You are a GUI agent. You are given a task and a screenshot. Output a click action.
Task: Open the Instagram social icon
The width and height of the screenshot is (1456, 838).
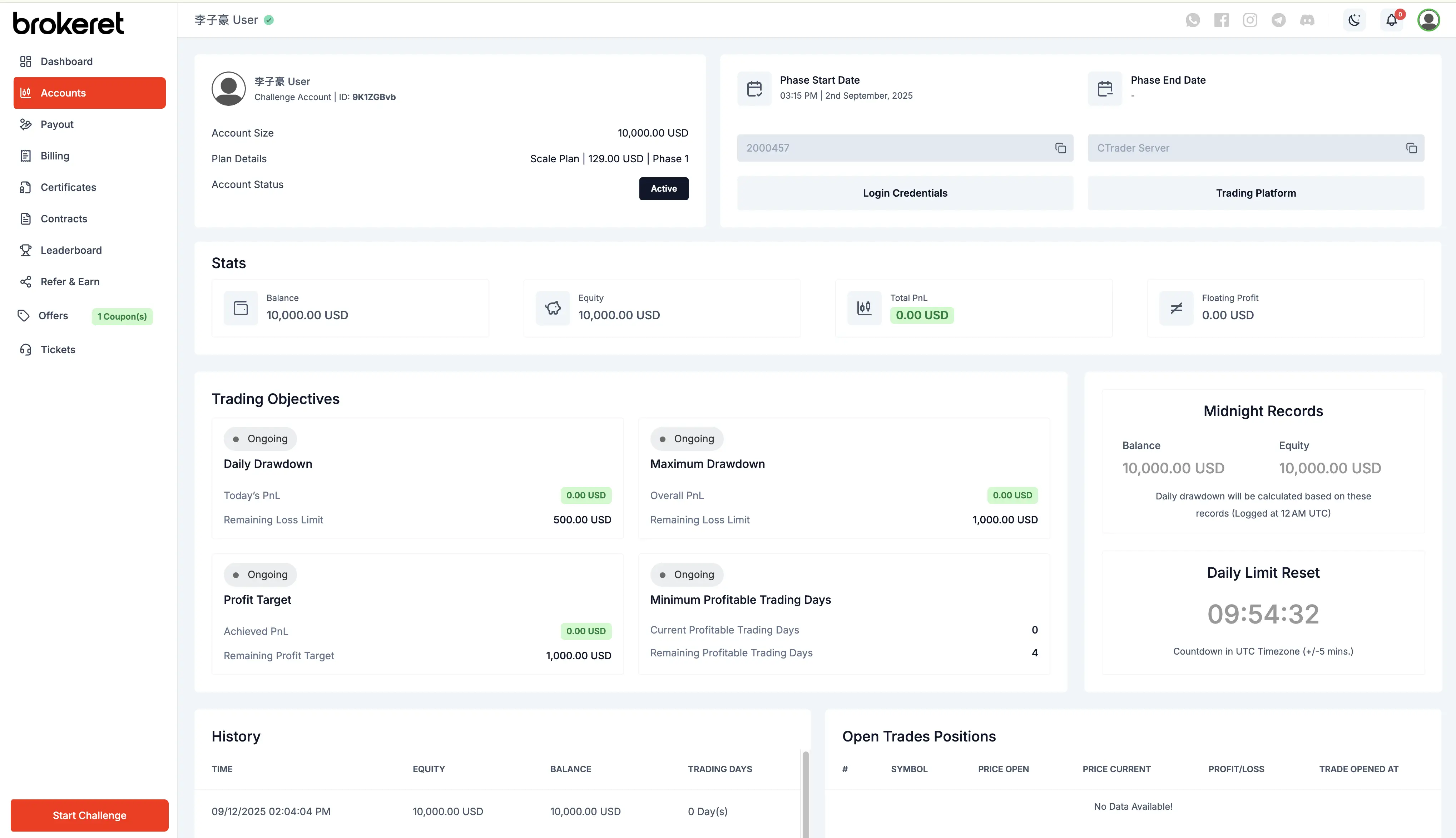[x=1250, y=20]
